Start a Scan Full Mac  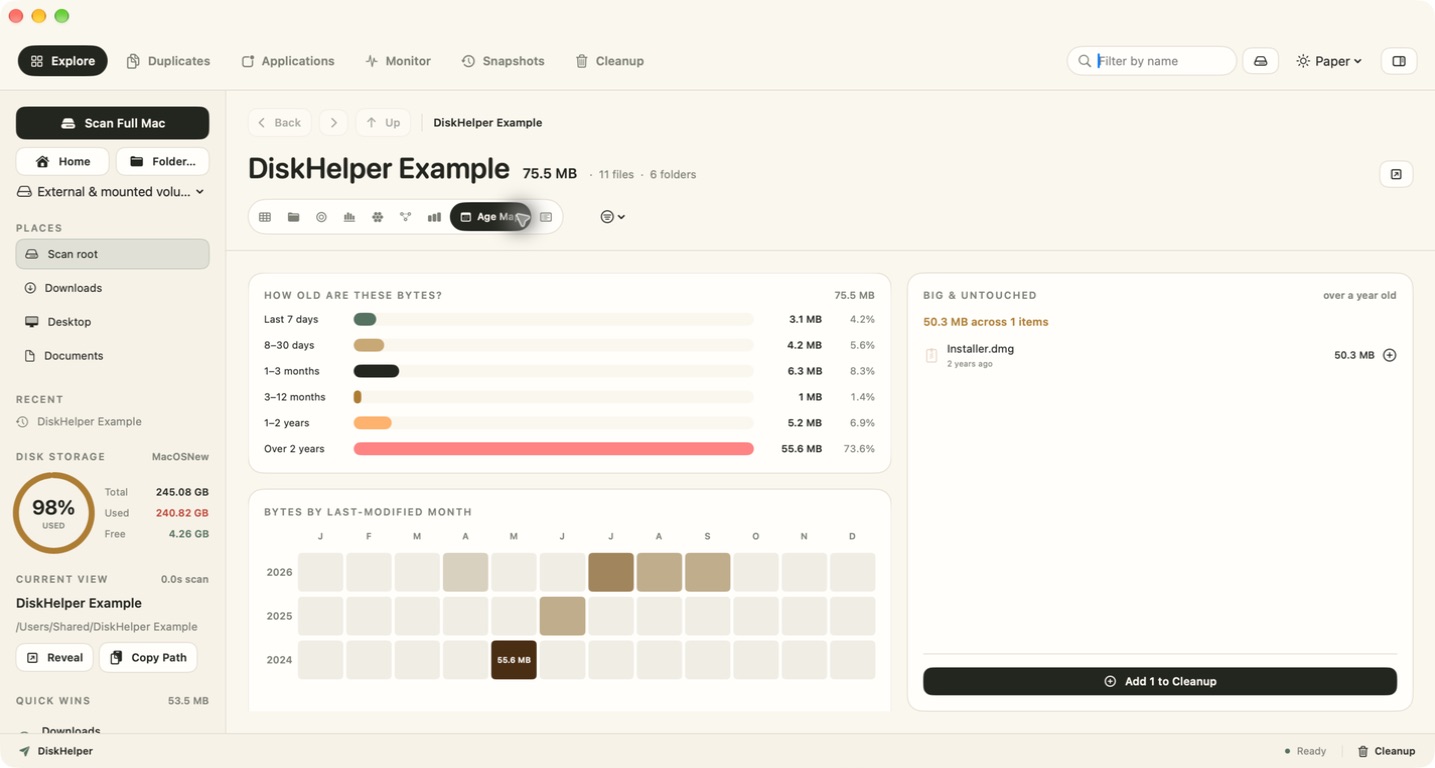click(112, 123)
